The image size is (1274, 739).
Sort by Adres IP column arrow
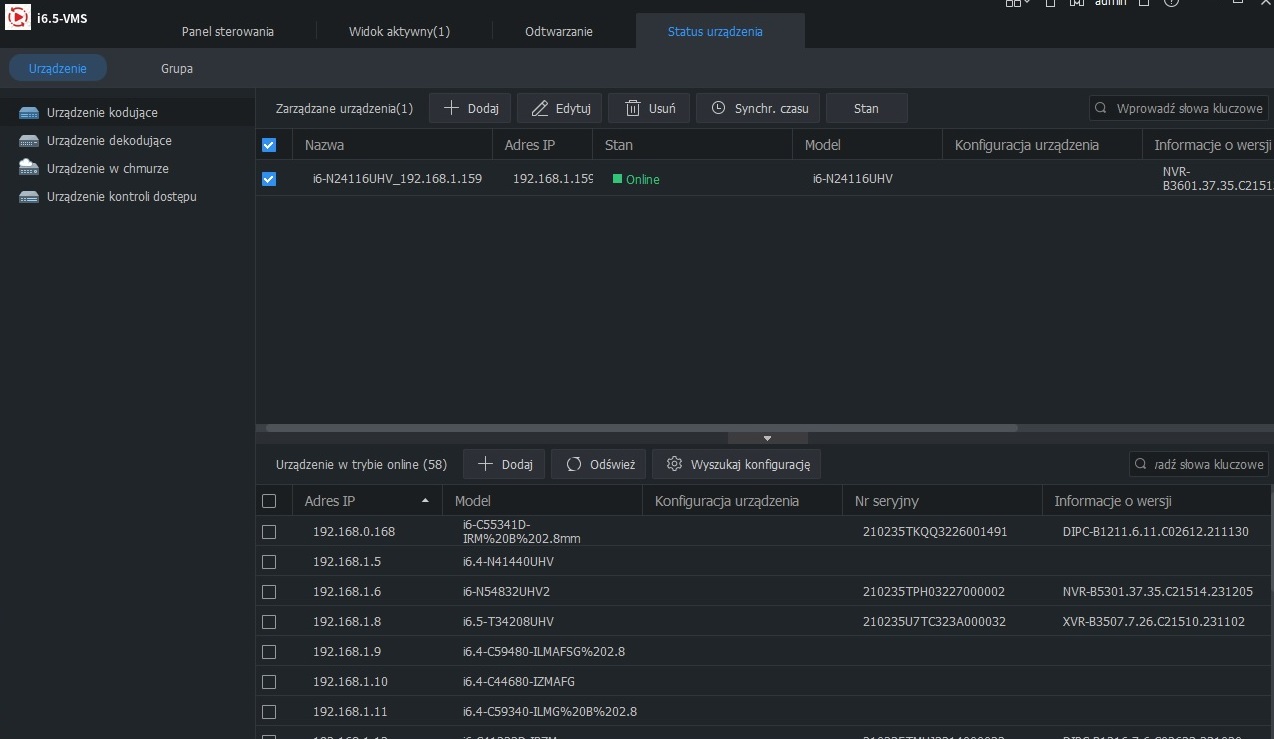coord(426,500)
